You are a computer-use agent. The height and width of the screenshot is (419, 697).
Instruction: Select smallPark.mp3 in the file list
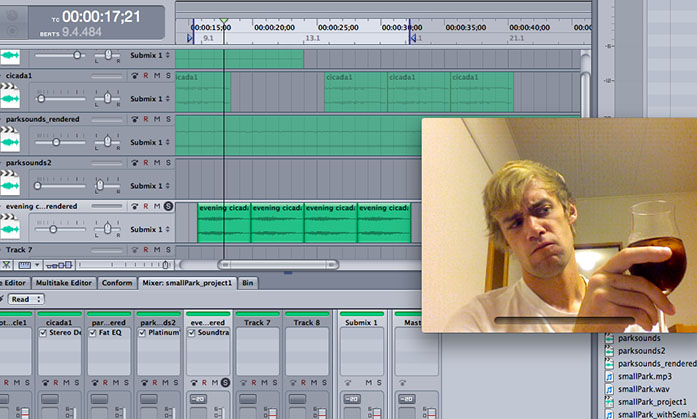coord(643,377)
